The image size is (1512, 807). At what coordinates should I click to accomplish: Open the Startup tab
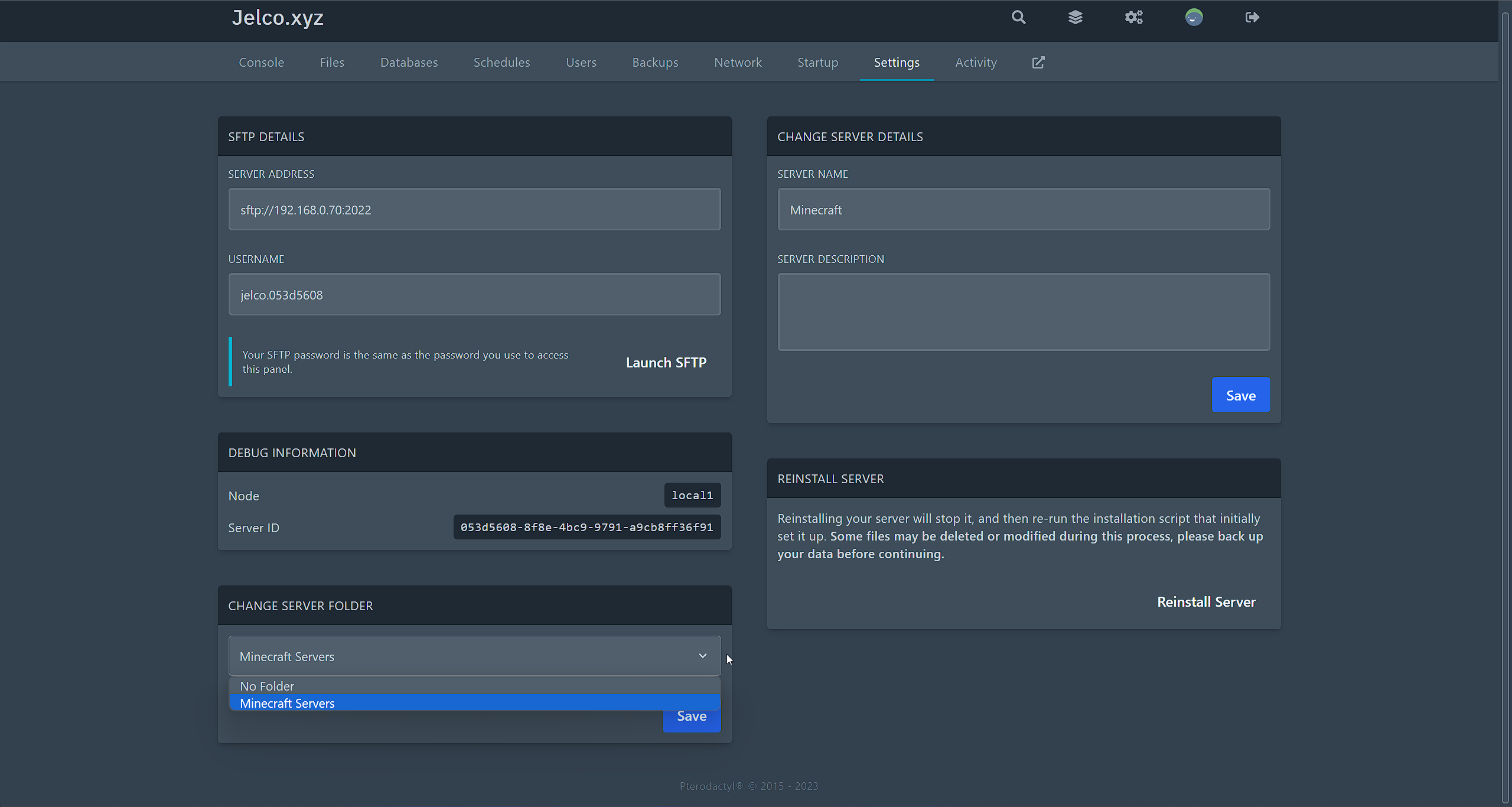point(817,63)
